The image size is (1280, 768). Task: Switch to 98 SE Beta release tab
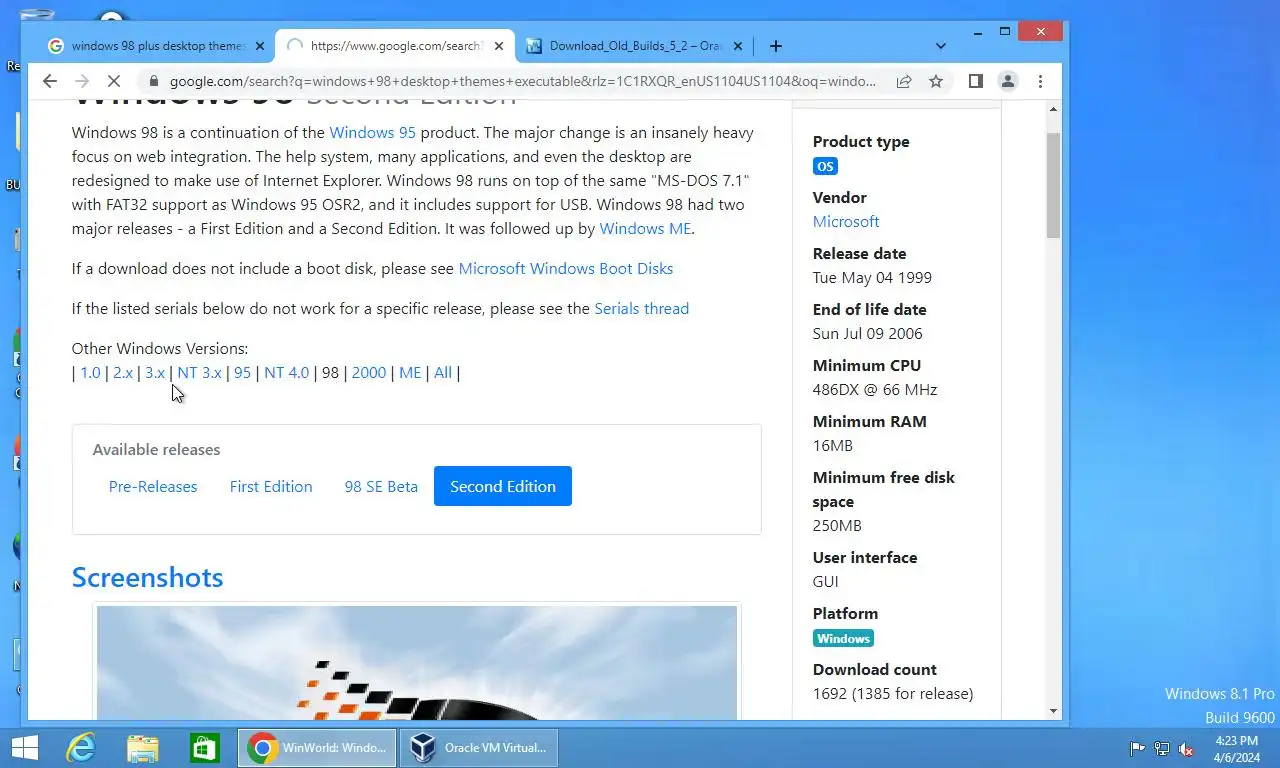tap(381, 486)
